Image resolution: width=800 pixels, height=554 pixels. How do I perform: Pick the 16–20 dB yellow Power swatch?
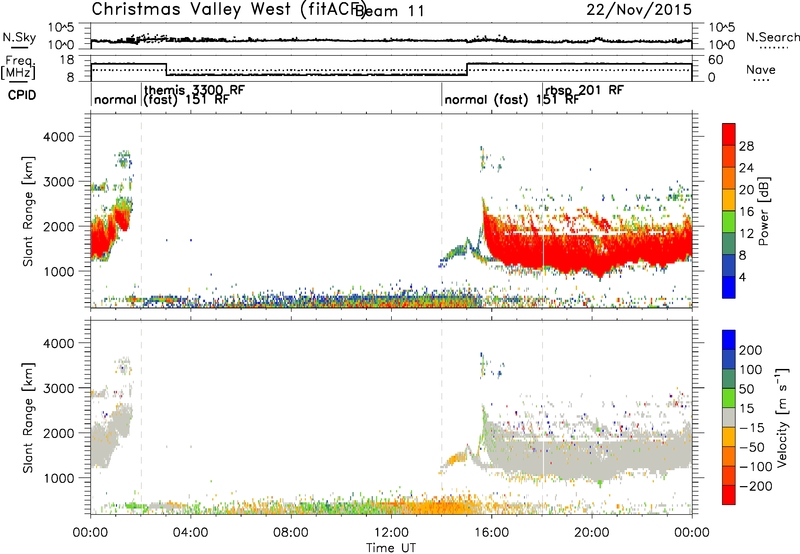coord(729,200)
